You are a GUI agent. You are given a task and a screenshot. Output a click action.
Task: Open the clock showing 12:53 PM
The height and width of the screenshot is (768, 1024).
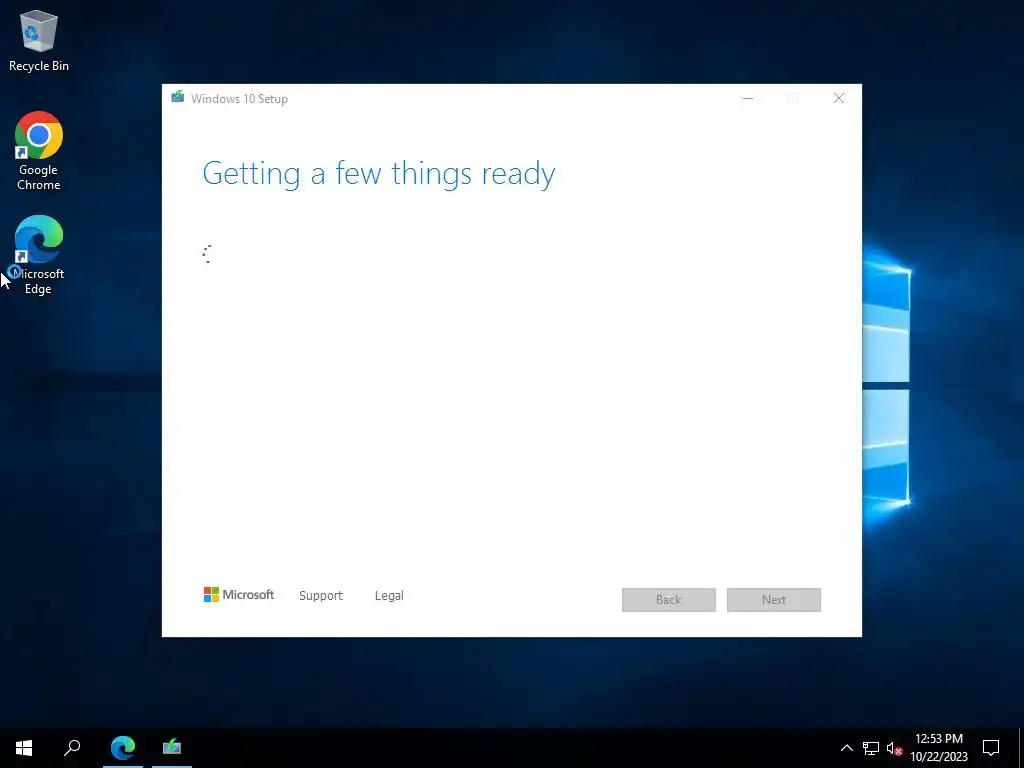tap(939, 748)
